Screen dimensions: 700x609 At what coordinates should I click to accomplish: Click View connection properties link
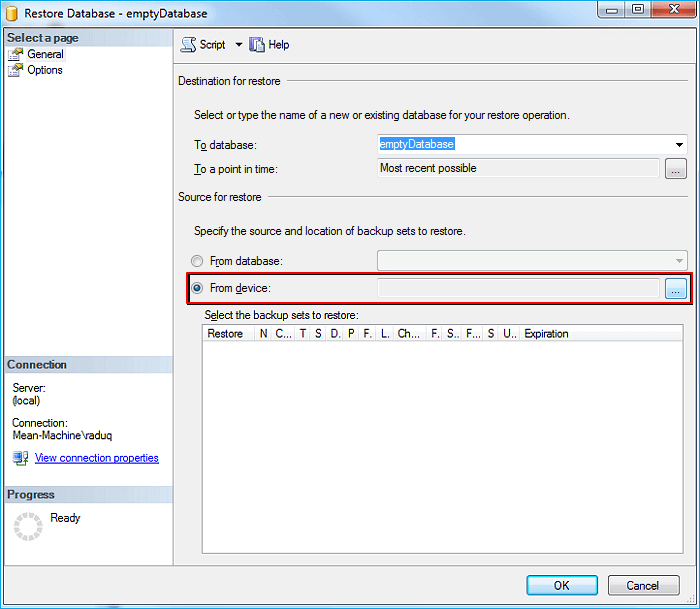(96, 458)
